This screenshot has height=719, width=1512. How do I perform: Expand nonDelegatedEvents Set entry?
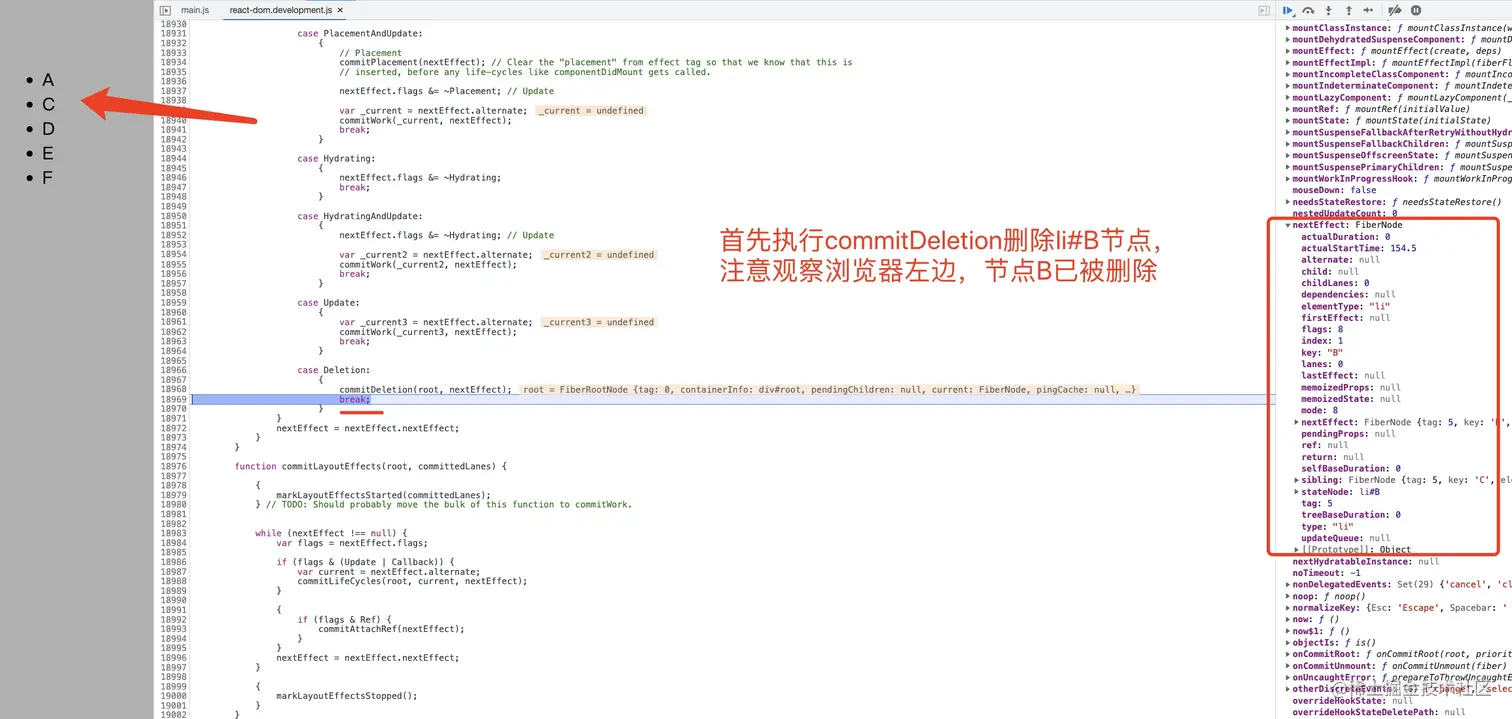(1288, 585)
